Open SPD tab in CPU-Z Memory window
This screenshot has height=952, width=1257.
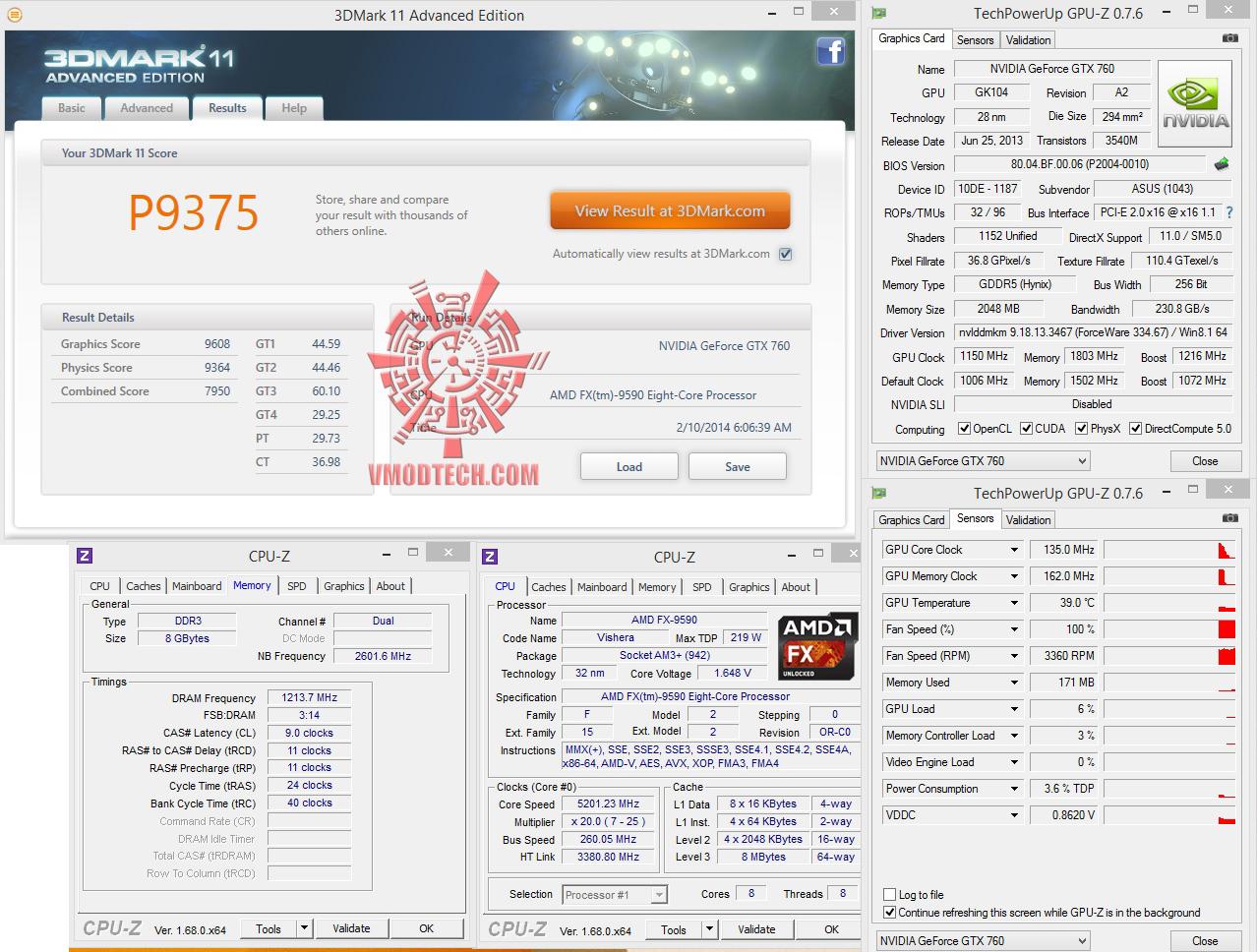tap(297, 586)
